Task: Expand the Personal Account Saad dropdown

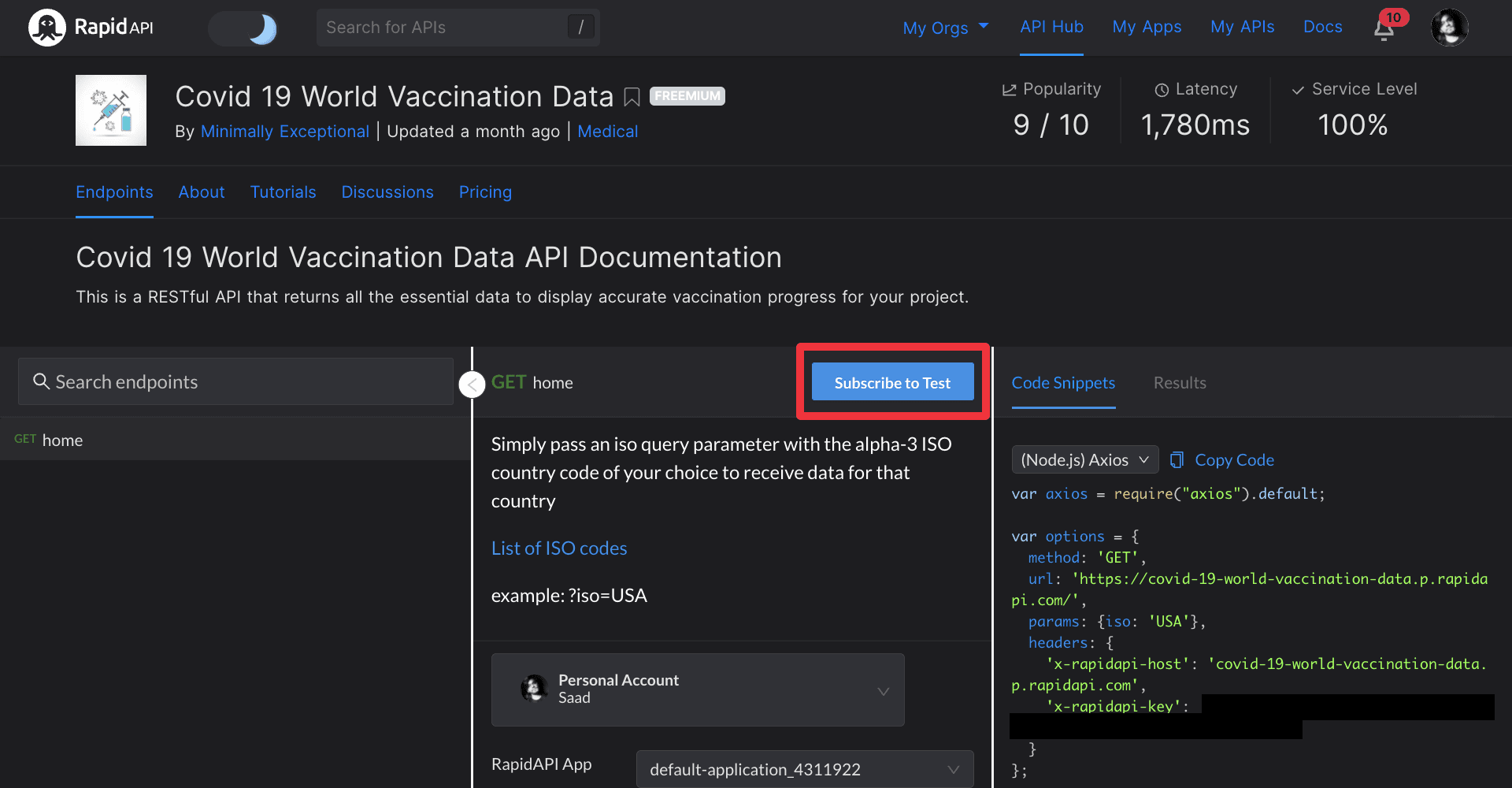Action: point(698,689)
